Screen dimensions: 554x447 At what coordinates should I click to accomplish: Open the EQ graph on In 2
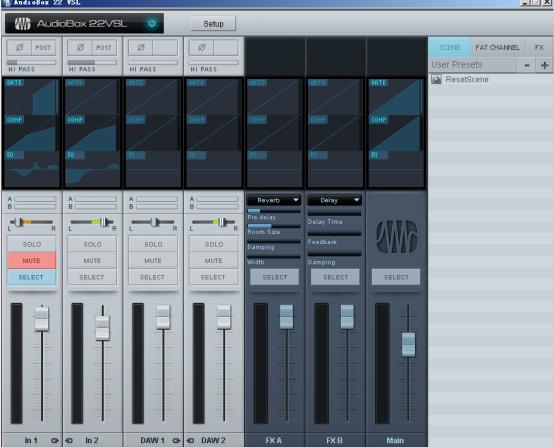coord(92,169)
